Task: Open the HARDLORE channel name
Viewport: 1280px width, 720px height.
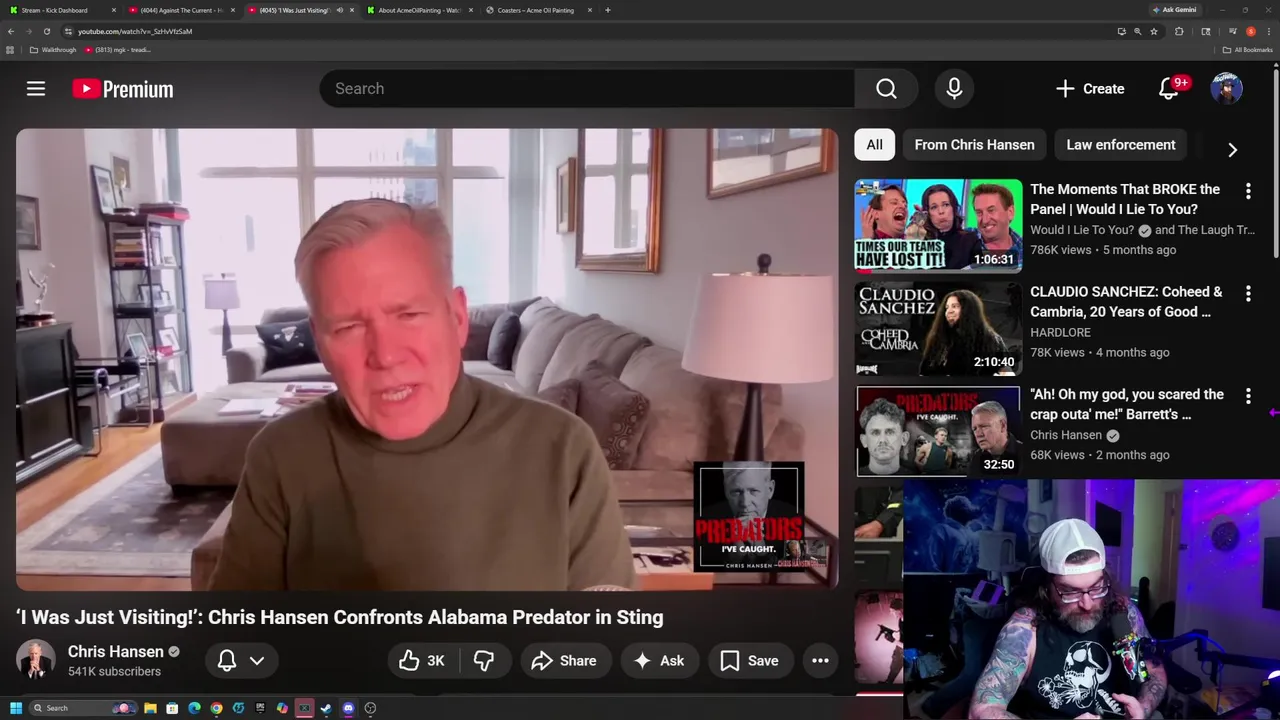Action: tap(1060, 332)
